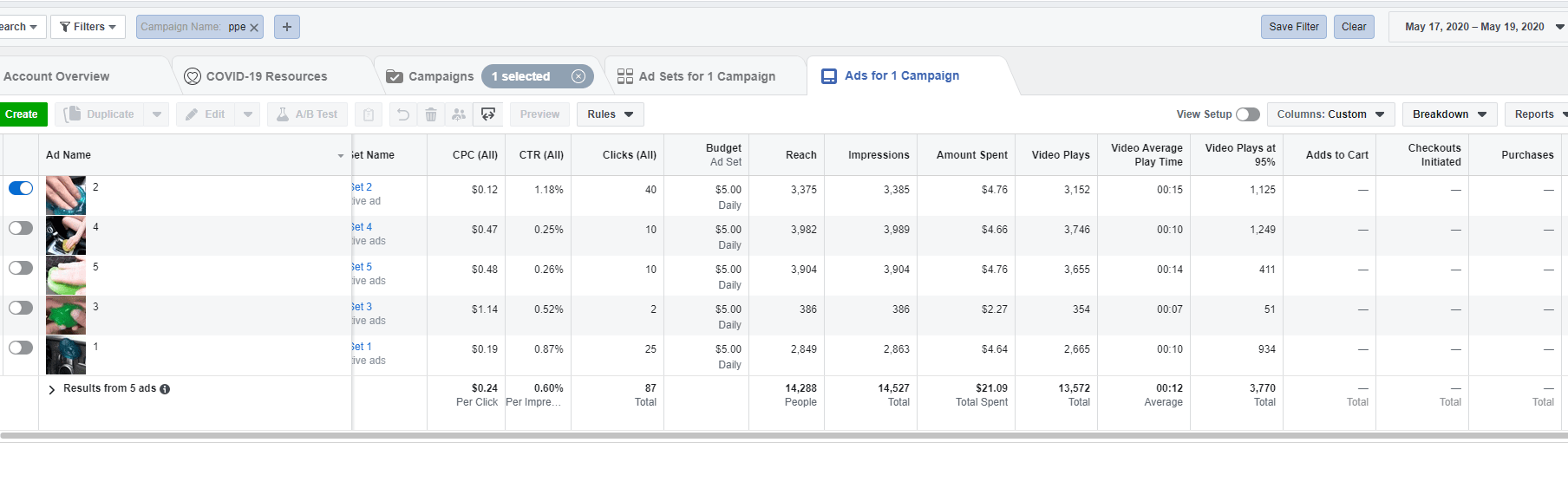
Task: Click the green Create button
Action: point(22,114)
